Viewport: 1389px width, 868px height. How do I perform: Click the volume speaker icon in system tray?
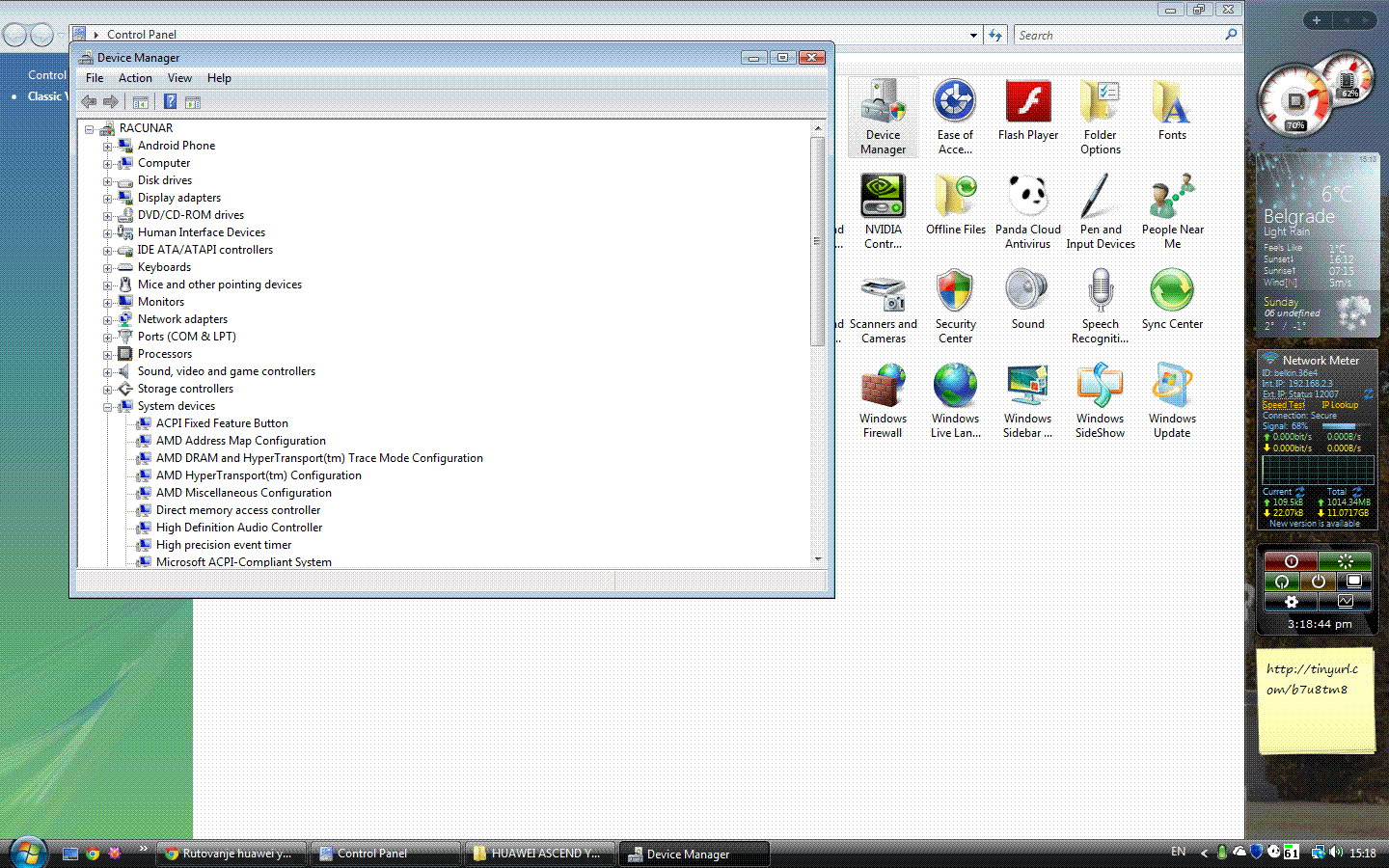click(x=1336, y=853)
